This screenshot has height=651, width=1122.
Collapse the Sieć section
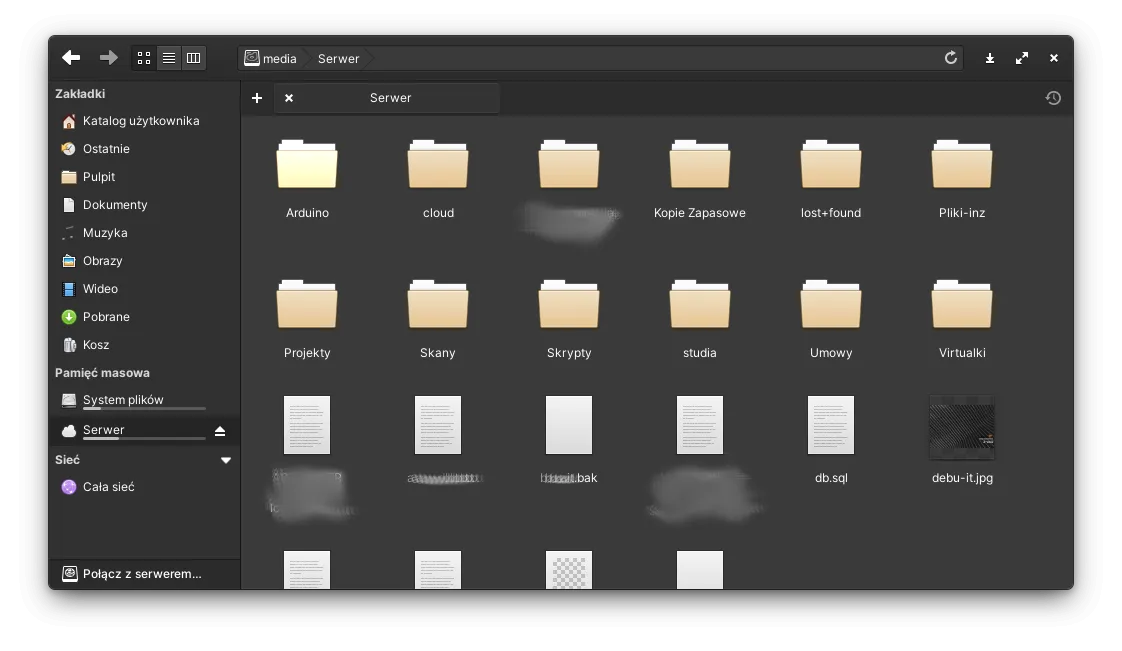(x=226, y=460)
